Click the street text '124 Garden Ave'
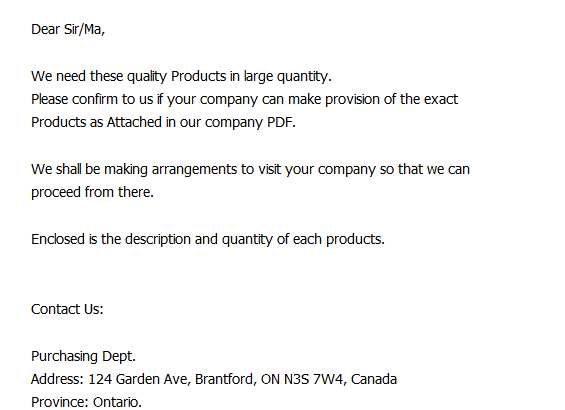The height and width of the screenshot is (410, 565). pyautogui.click(x=138, y=379)
